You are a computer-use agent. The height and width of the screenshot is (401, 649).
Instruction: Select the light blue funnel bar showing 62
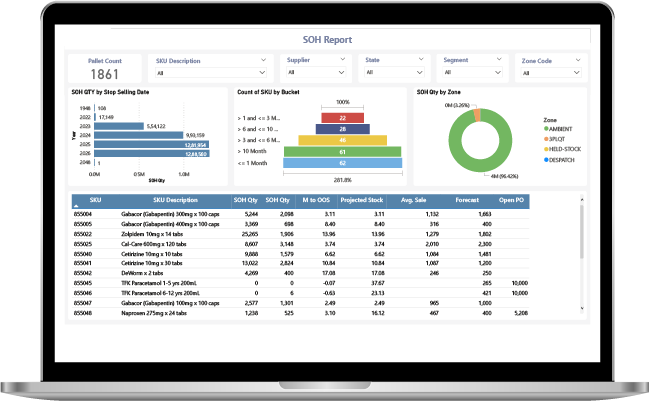click(x=342, y=163)
